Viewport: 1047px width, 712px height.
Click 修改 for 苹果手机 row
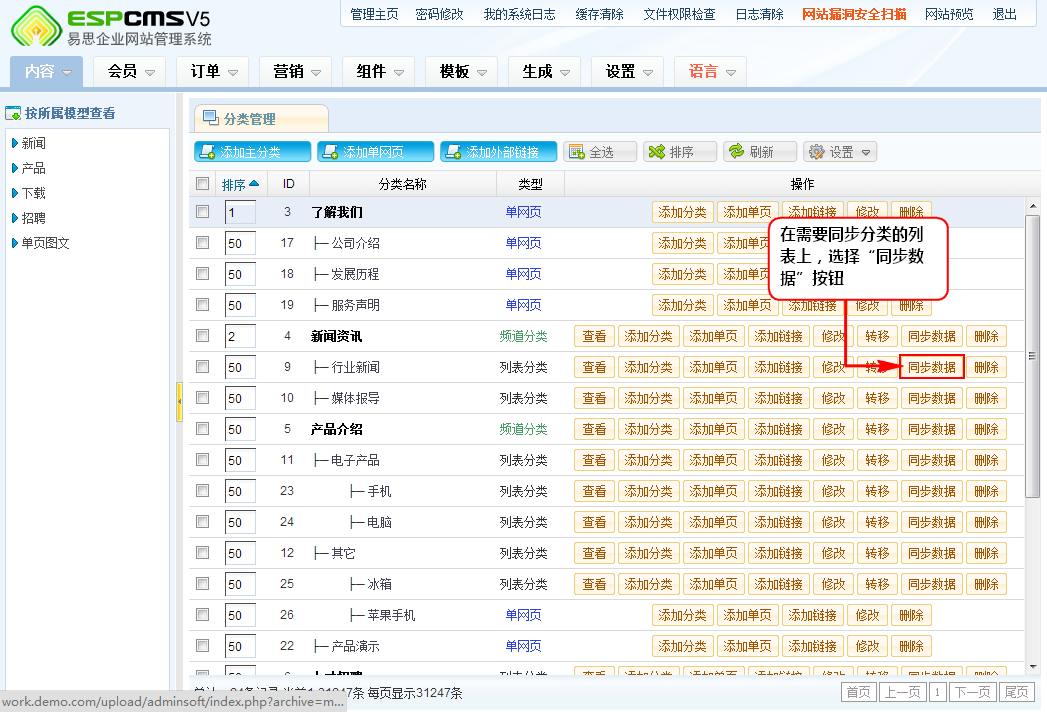pyautogui.click(x=867, y=615)
